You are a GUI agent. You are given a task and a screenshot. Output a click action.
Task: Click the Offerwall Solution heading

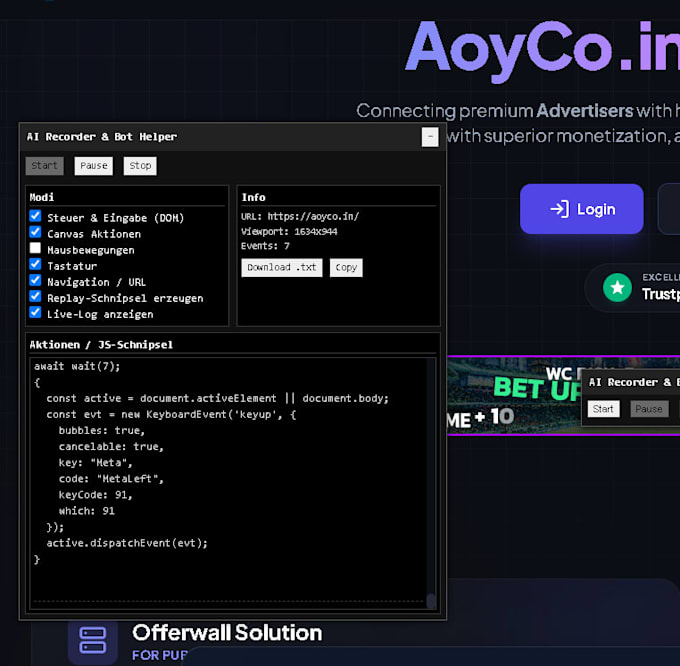click(227, 633)
